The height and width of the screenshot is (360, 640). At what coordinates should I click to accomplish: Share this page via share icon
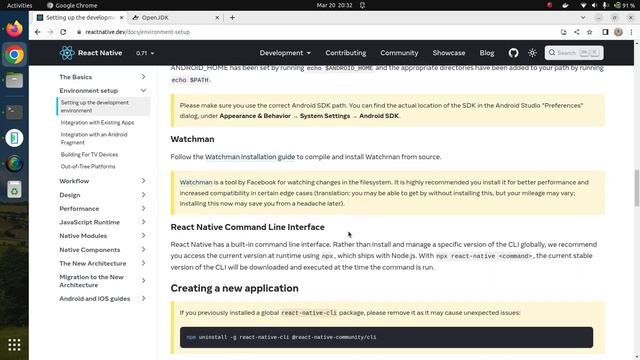(x=576, y=32)
